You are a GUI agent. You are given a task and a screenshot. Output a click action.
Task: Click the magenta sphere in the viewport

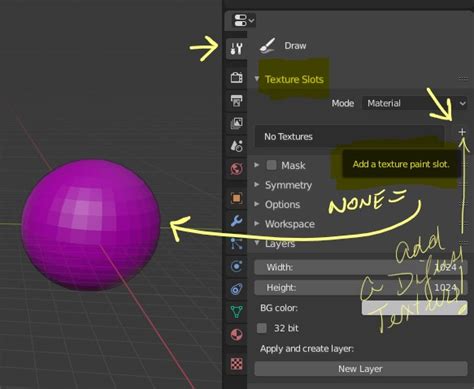point(91,224)
